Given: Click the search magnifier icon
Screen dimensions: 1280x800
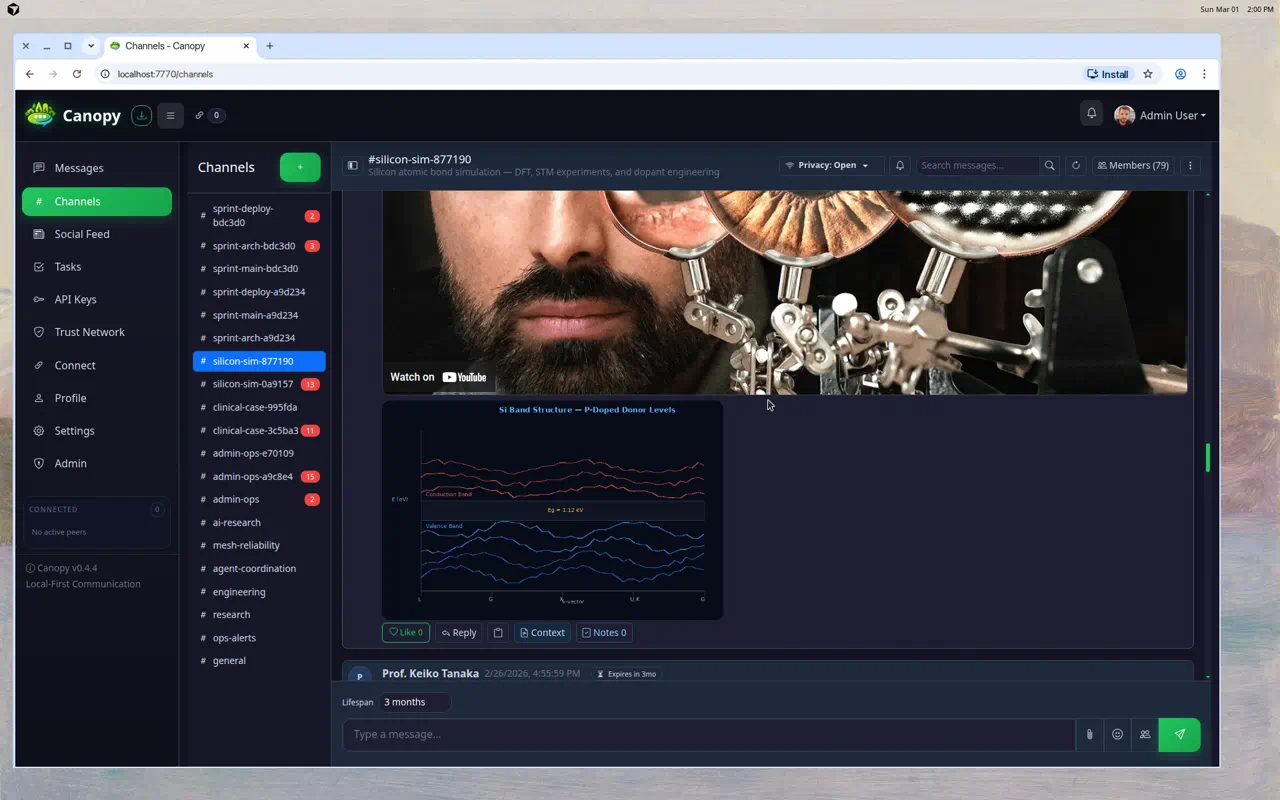Looking at the screenshot, I should tap(1049, 165).
